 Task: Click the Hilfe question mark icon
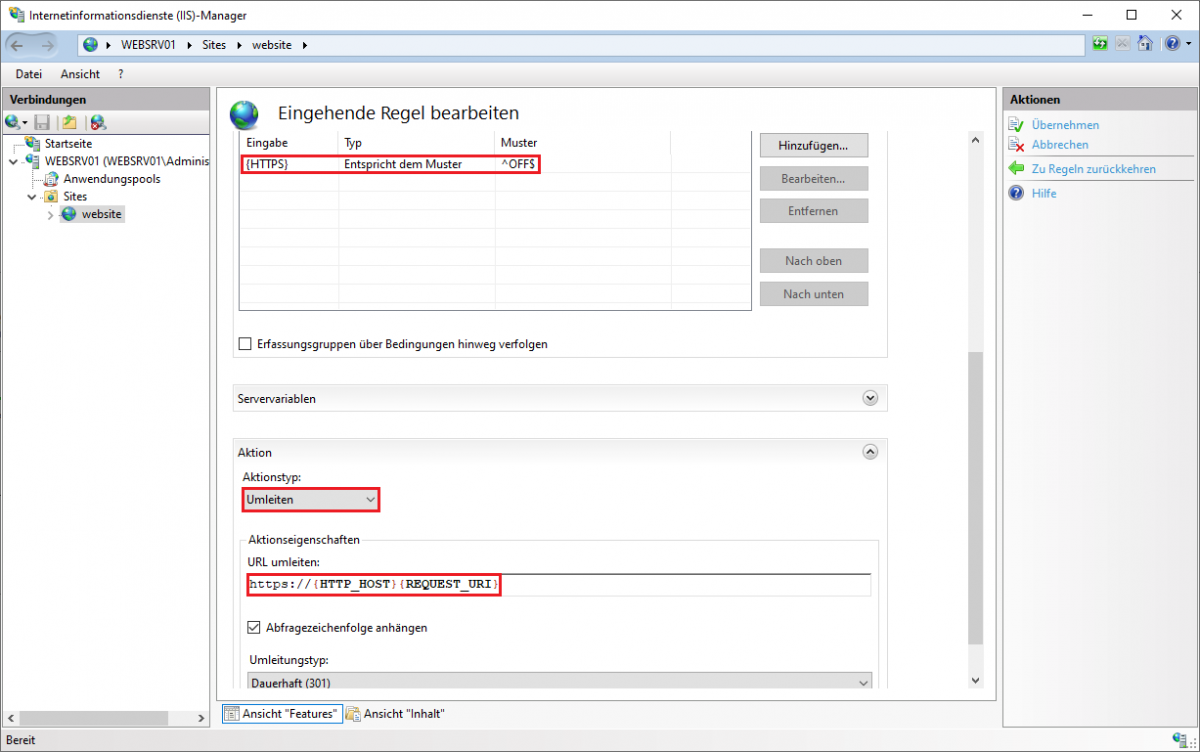point(1016,193)
